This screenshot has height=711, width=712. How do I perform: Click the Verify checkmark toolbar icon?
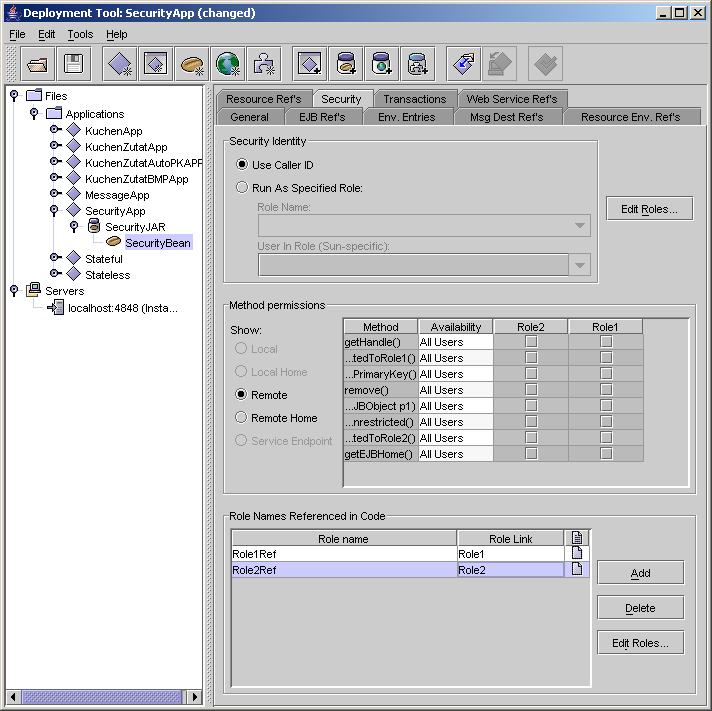pyautogui.click(x=546, y=64)
